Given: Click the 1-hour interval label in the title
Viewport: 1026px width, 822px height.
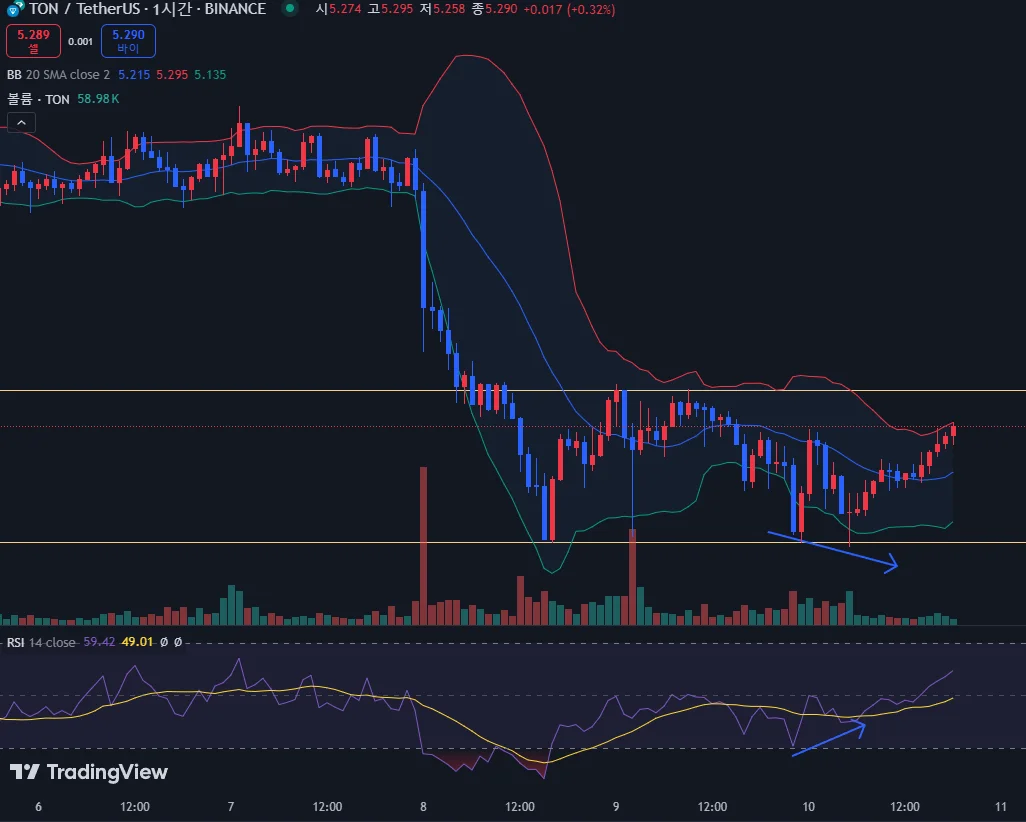Looking at the screenshot, I should tap(172, 9).
